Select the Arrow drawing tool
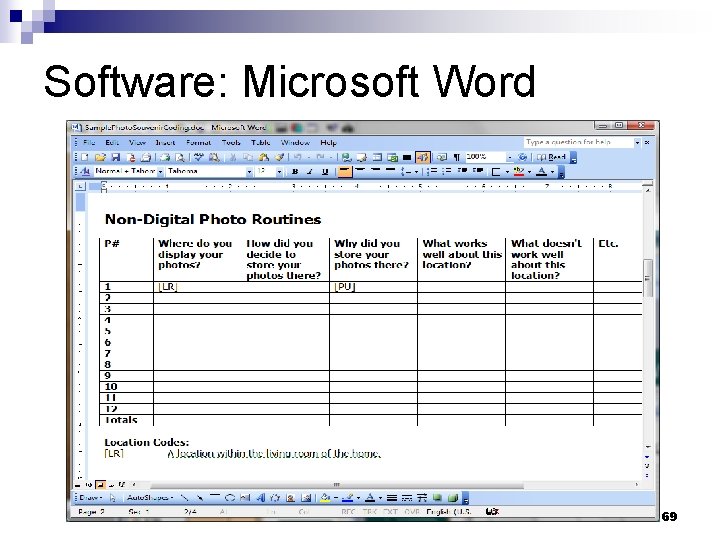 [x=200, y=498]
